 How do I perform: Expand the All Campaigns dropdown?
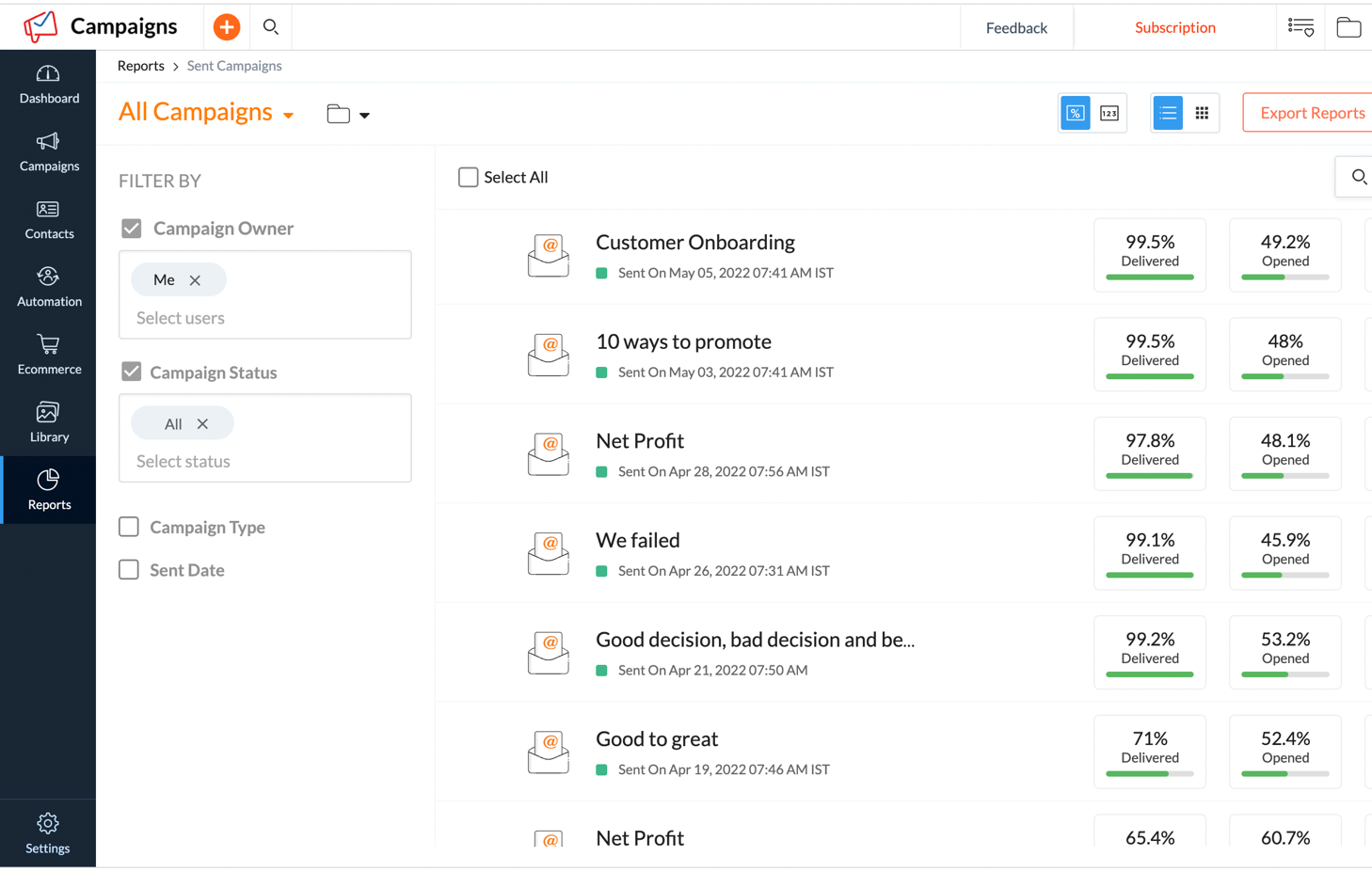(288, 115)
